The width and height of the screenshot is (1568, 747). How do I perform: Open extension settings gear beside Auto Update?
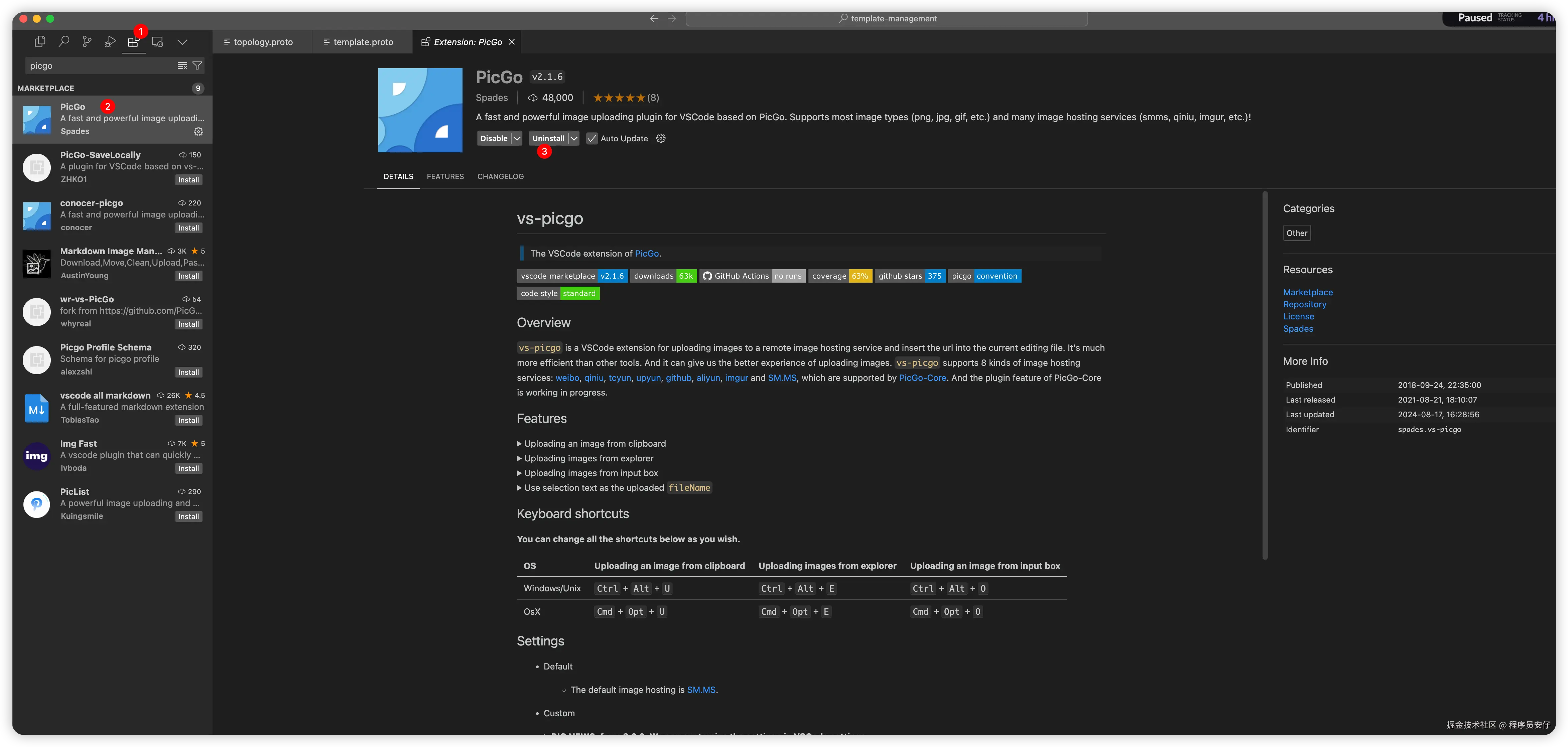(661, 139)
